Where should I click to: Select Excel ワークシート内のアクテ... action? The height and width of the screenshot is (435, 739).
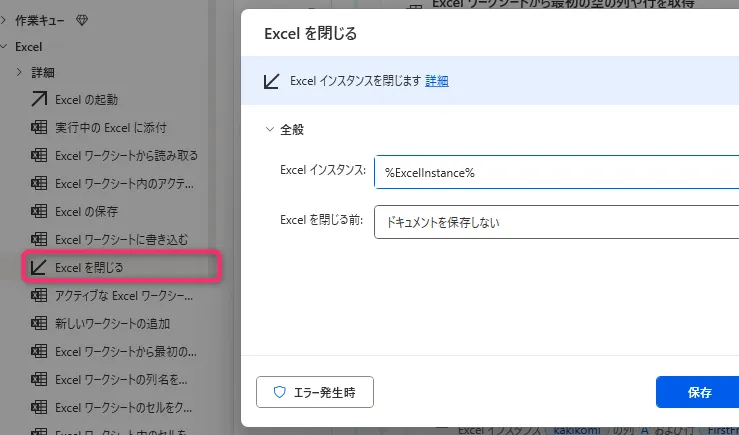pos(124,183)
